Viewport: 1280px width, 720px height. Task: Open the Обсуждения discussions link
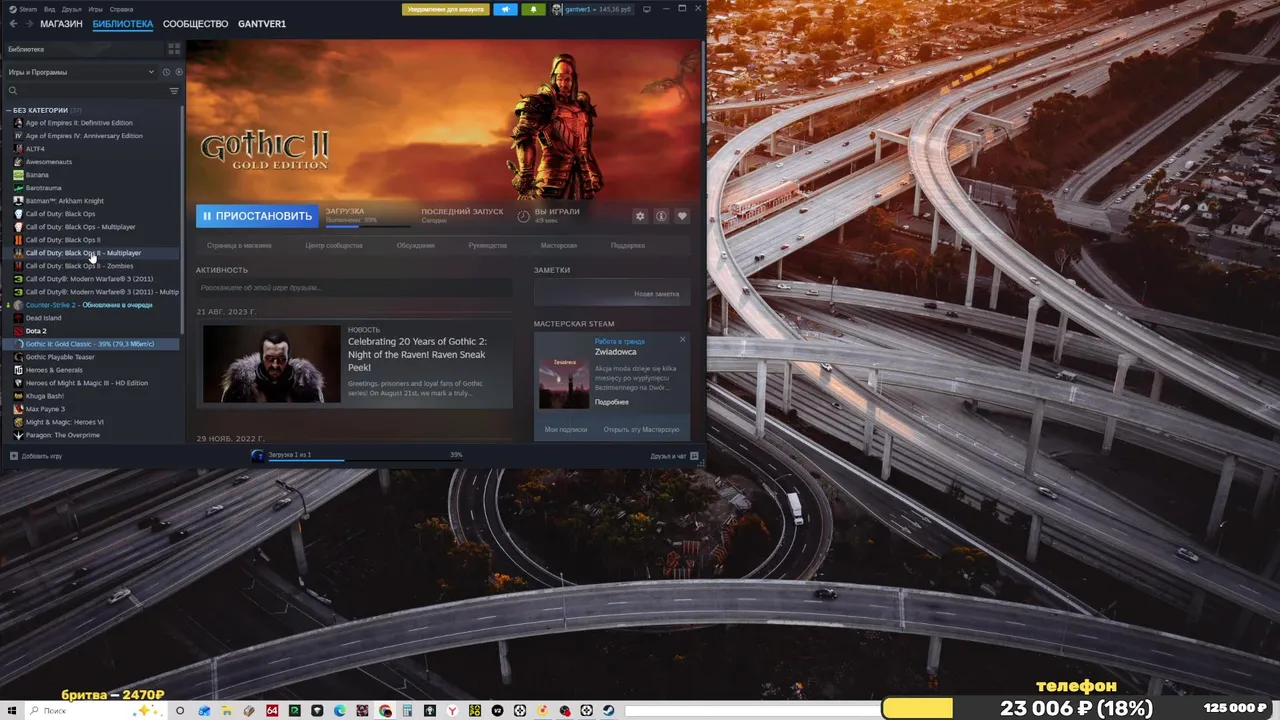click(415, 245)
